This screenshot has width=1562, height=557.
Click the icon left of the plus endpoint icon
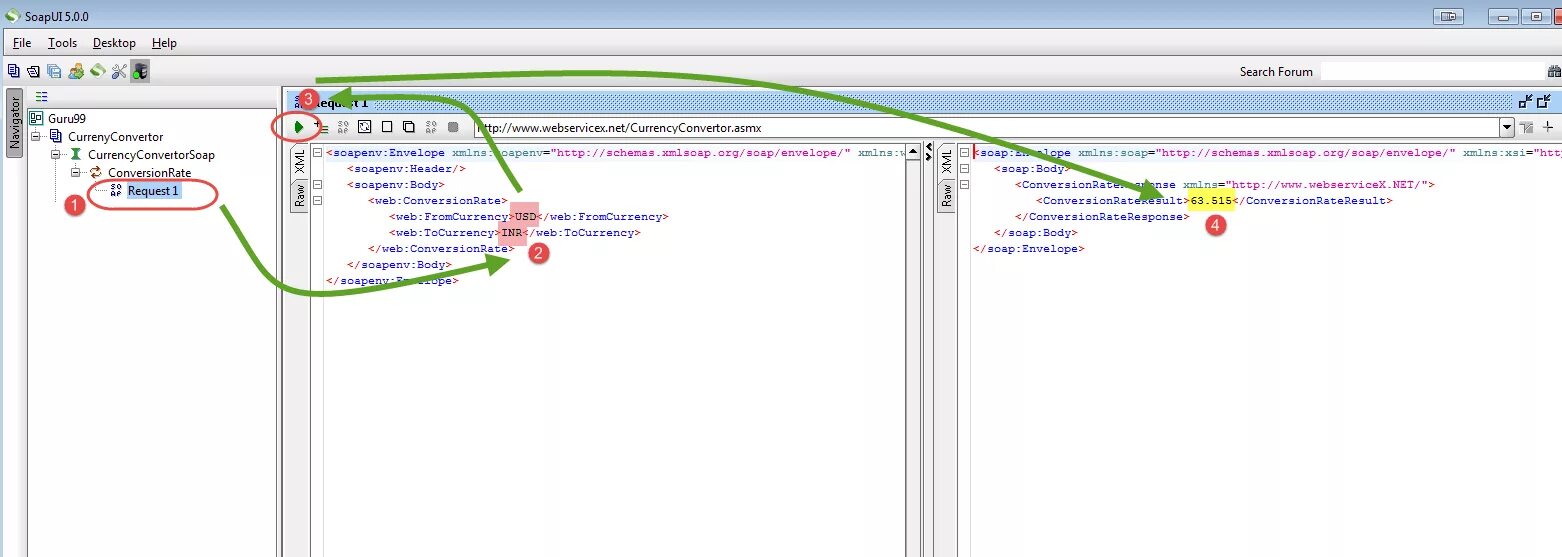point(1526,127)
